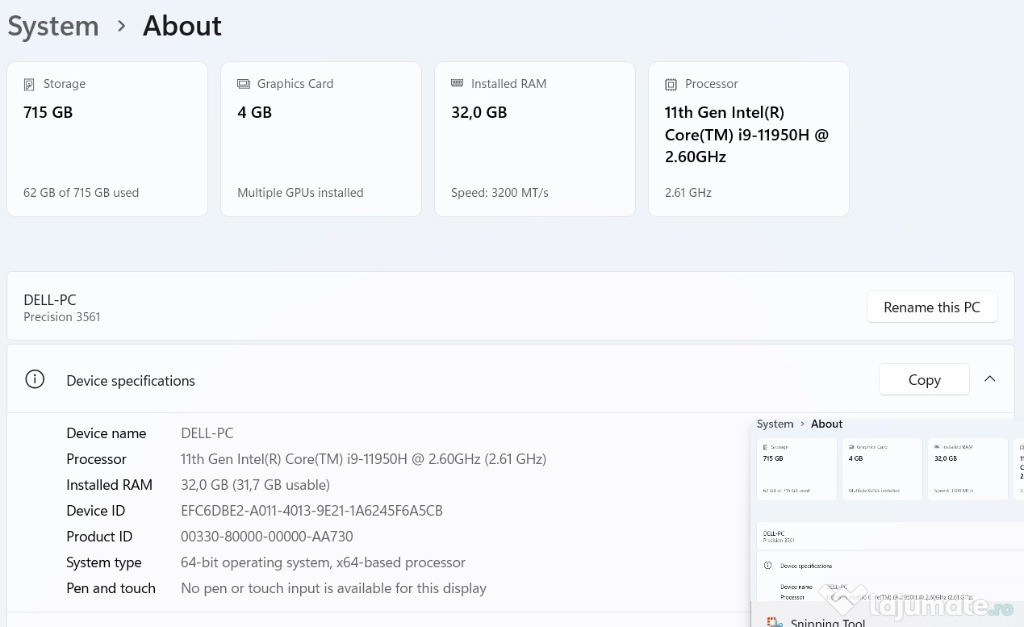1024x627 pixels.
Task: Select the Device name value DELL-PC
Action: (x=207, y=433)
